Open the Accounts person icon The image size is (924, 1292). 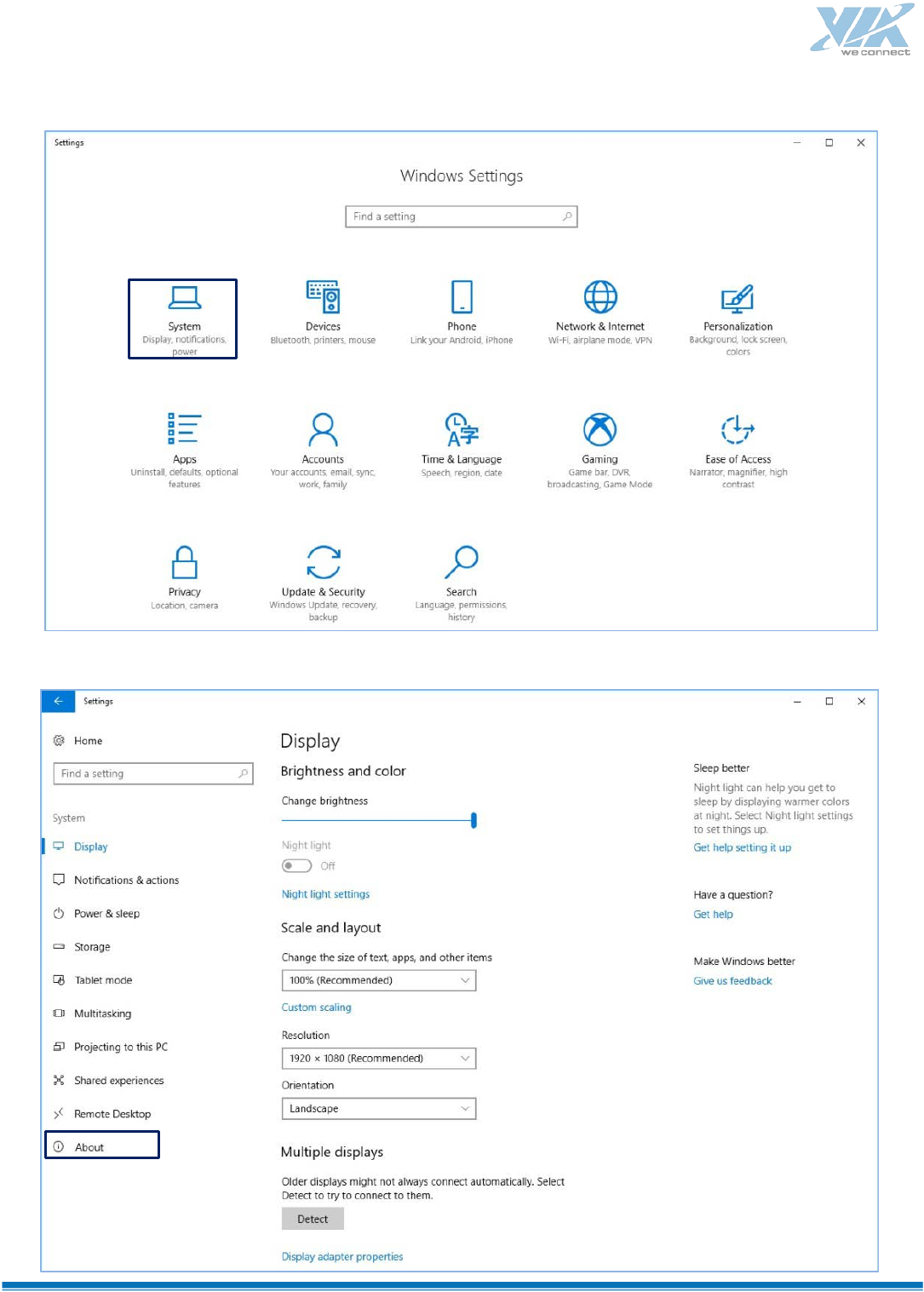click(323, 429)
